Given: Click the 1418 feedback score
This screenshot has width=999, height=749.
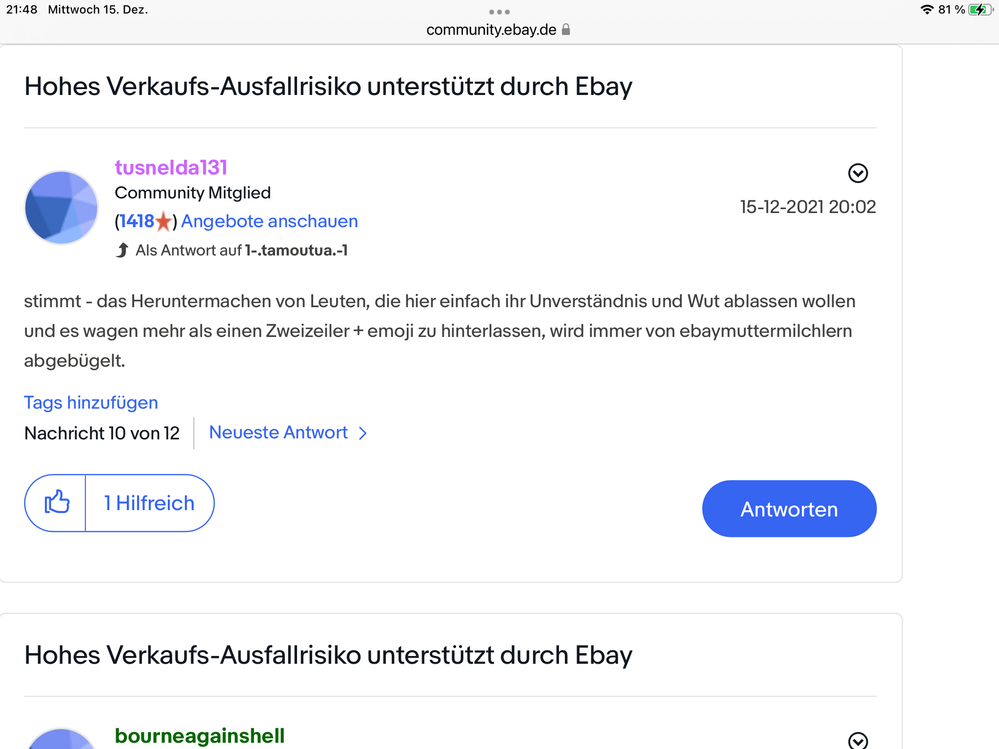Looking at the screenshot, I should click(x=137, y=221).
